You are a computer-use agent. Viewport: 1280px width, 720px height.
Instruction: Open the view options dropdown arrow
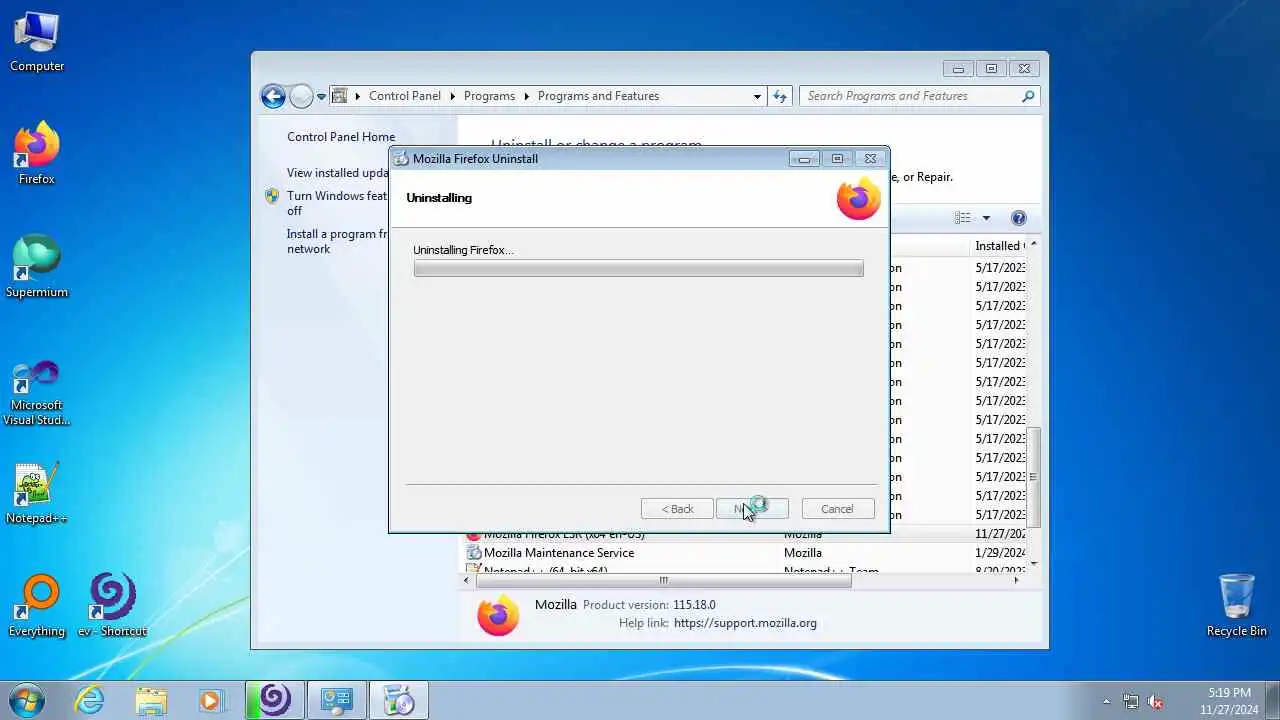[x=986, y=218]
